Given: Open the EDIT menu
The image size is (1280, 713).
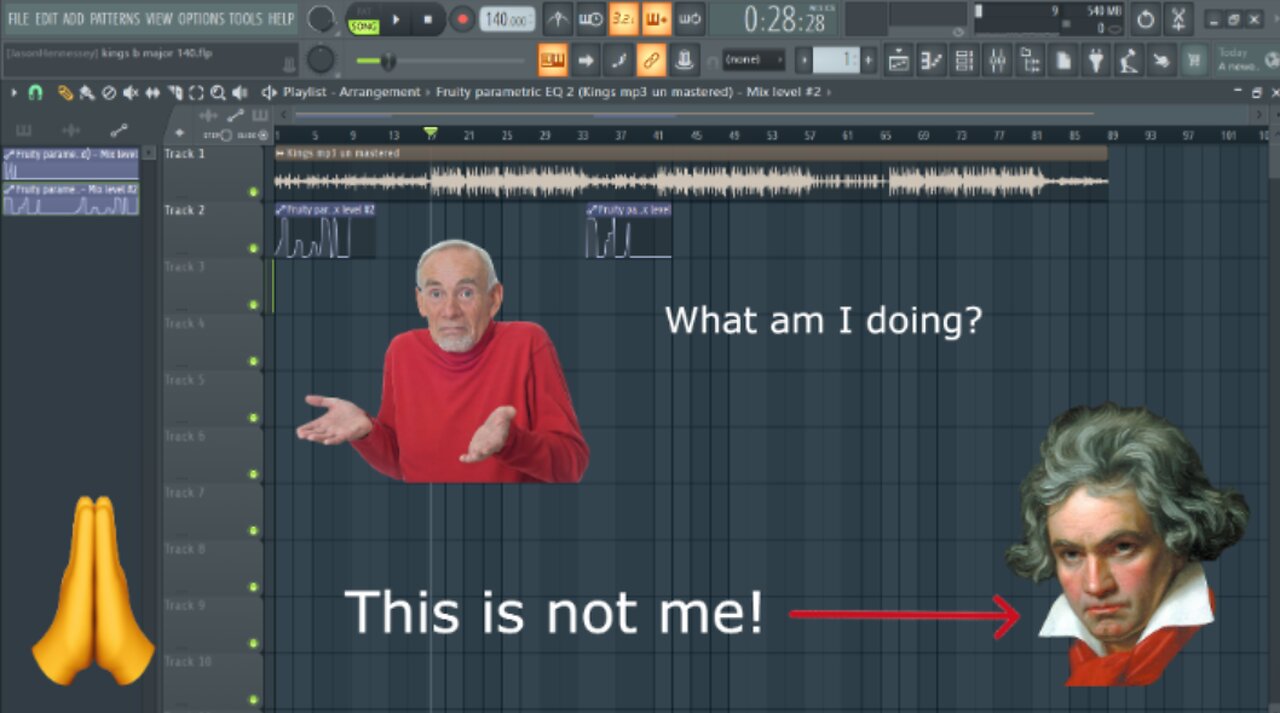Looking at the screenshot, I should coord(46,18).
